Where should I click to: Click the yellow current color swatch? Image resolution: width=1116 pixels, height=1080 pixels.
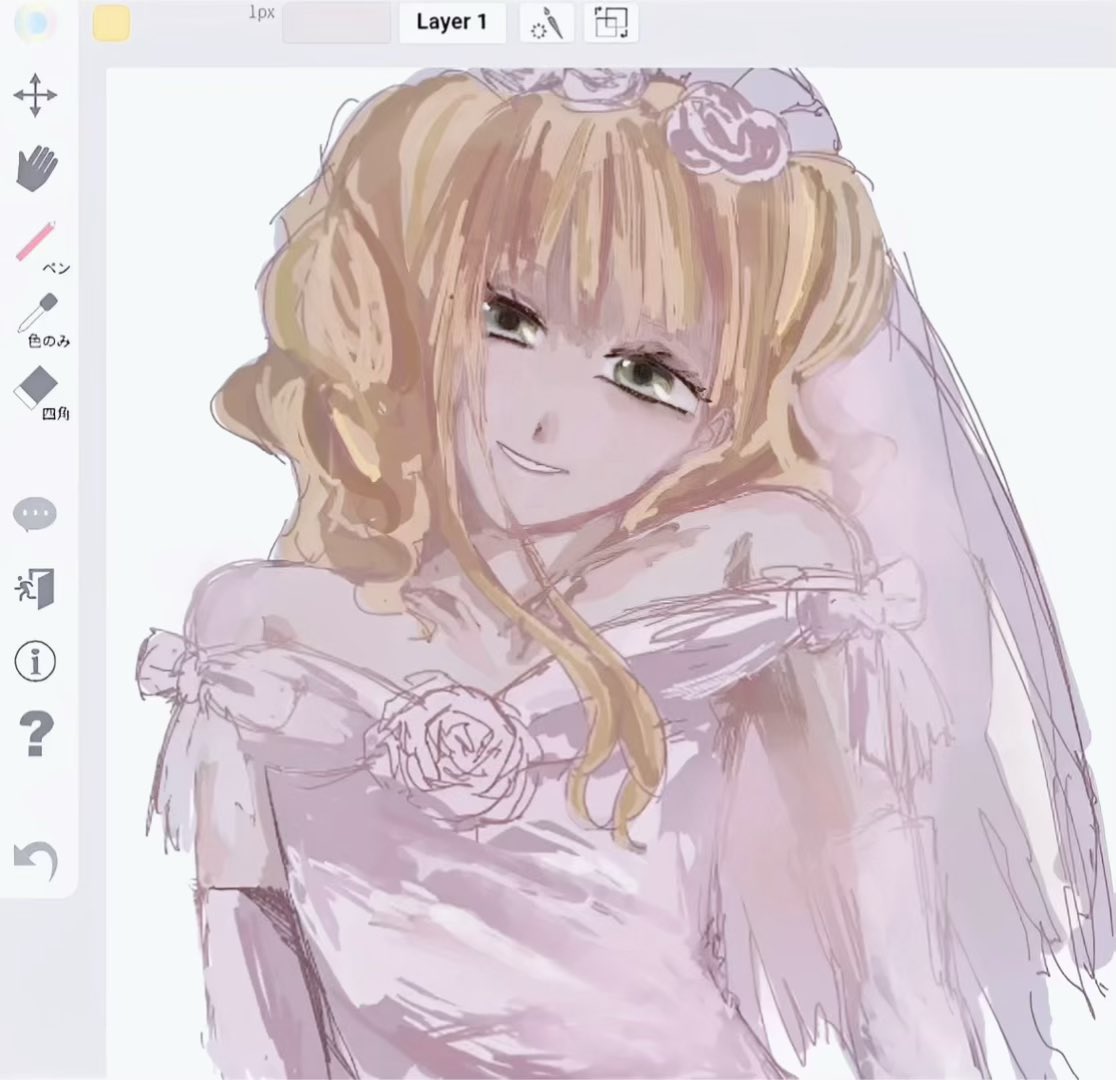[111, 23]
